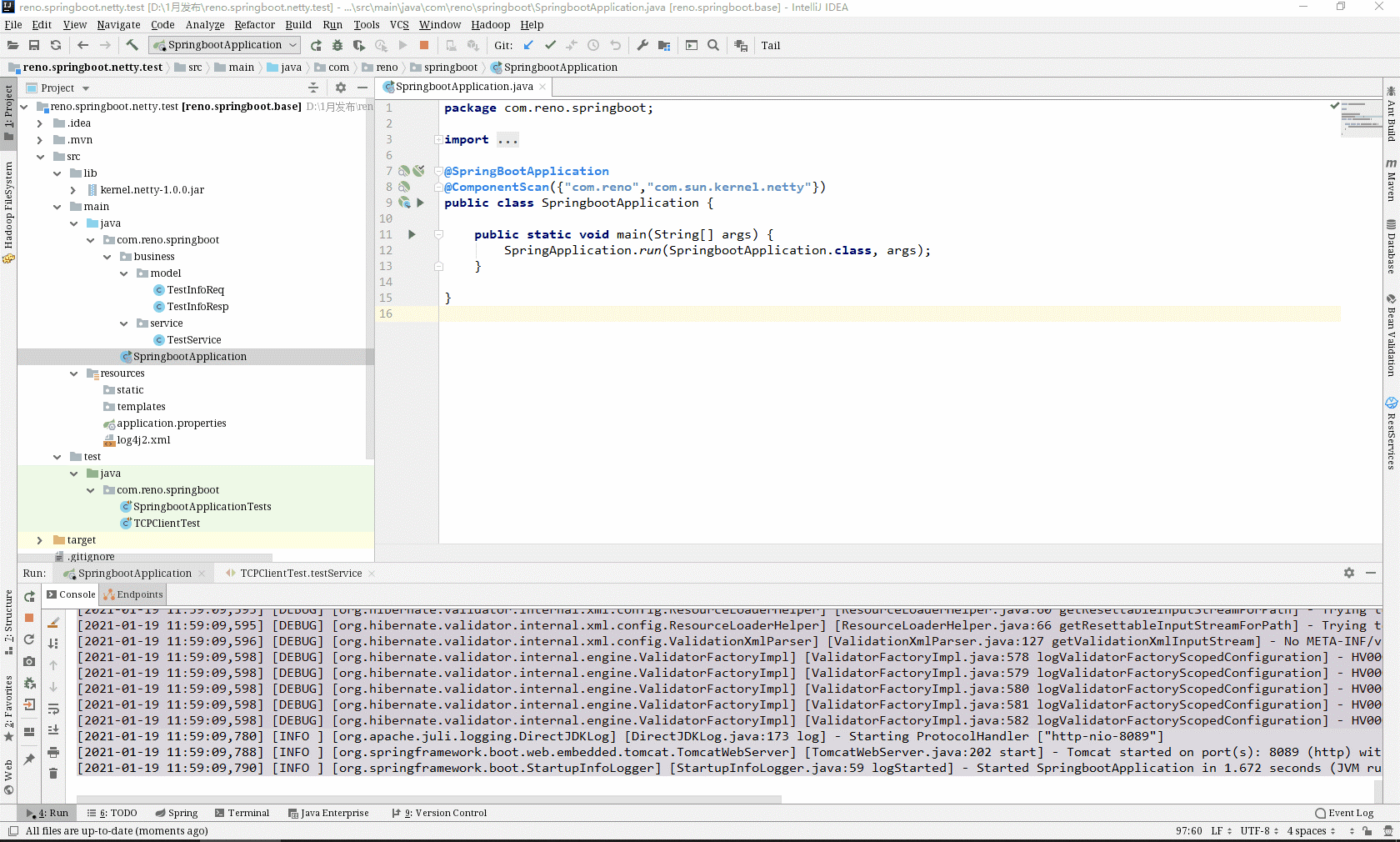Open the VCS menu

(x=399, y=24)
